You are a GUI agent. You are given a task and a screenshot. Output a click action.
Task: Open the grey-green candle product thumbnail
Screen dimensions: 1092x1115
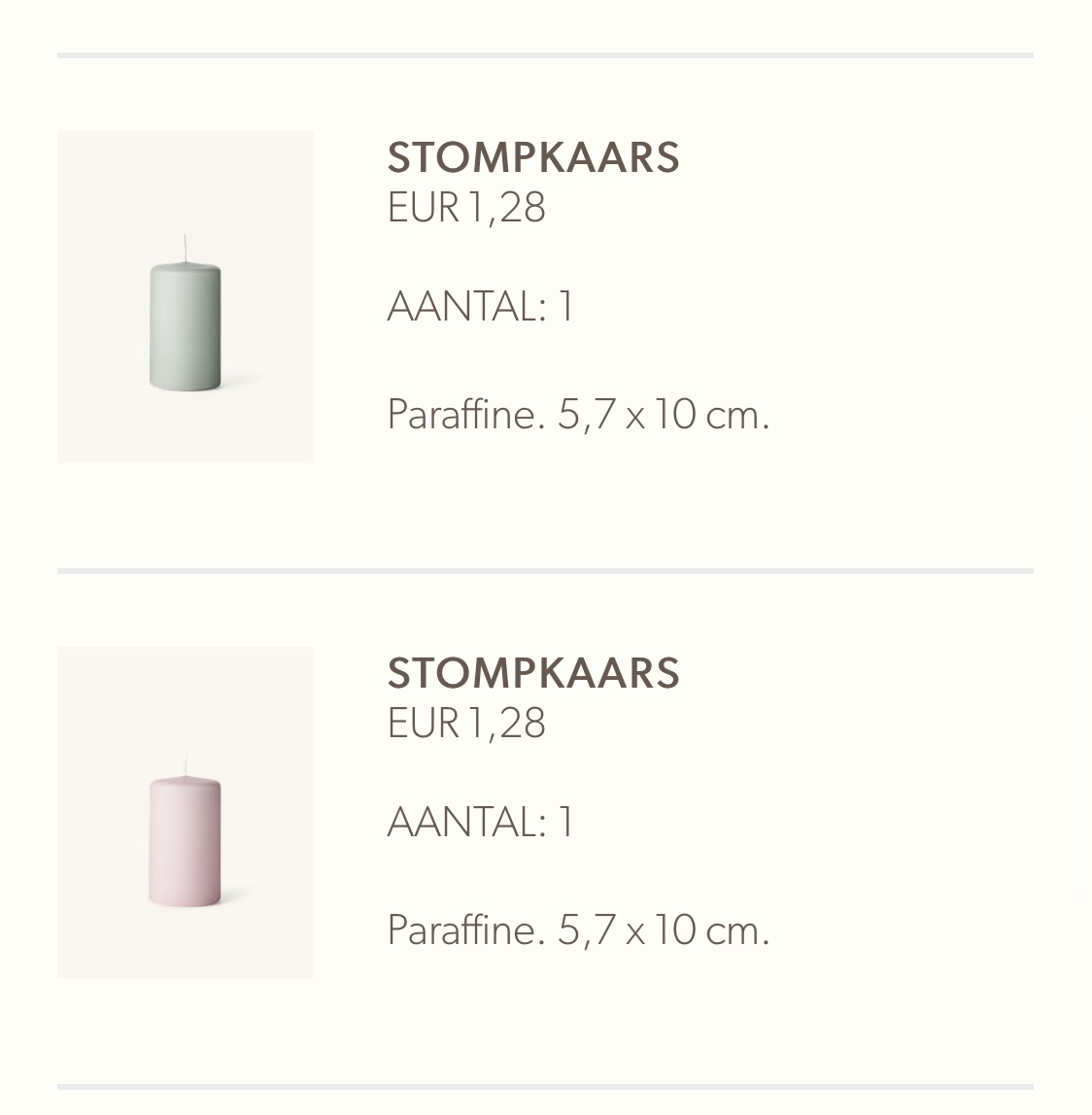click(x=185, y=296)
